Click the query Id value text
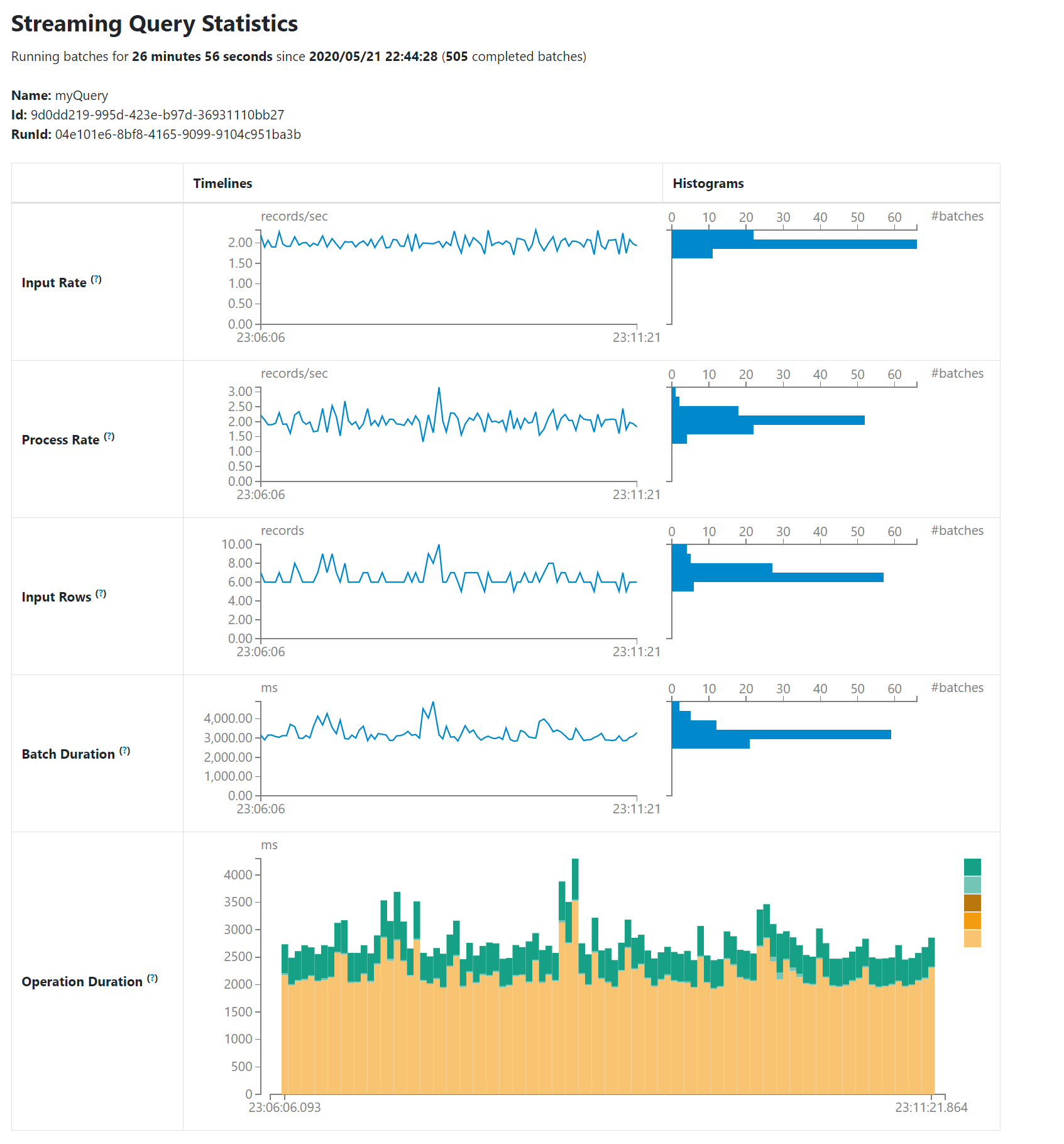This screenshot has width=1064, height=1144. click(157, 115)
